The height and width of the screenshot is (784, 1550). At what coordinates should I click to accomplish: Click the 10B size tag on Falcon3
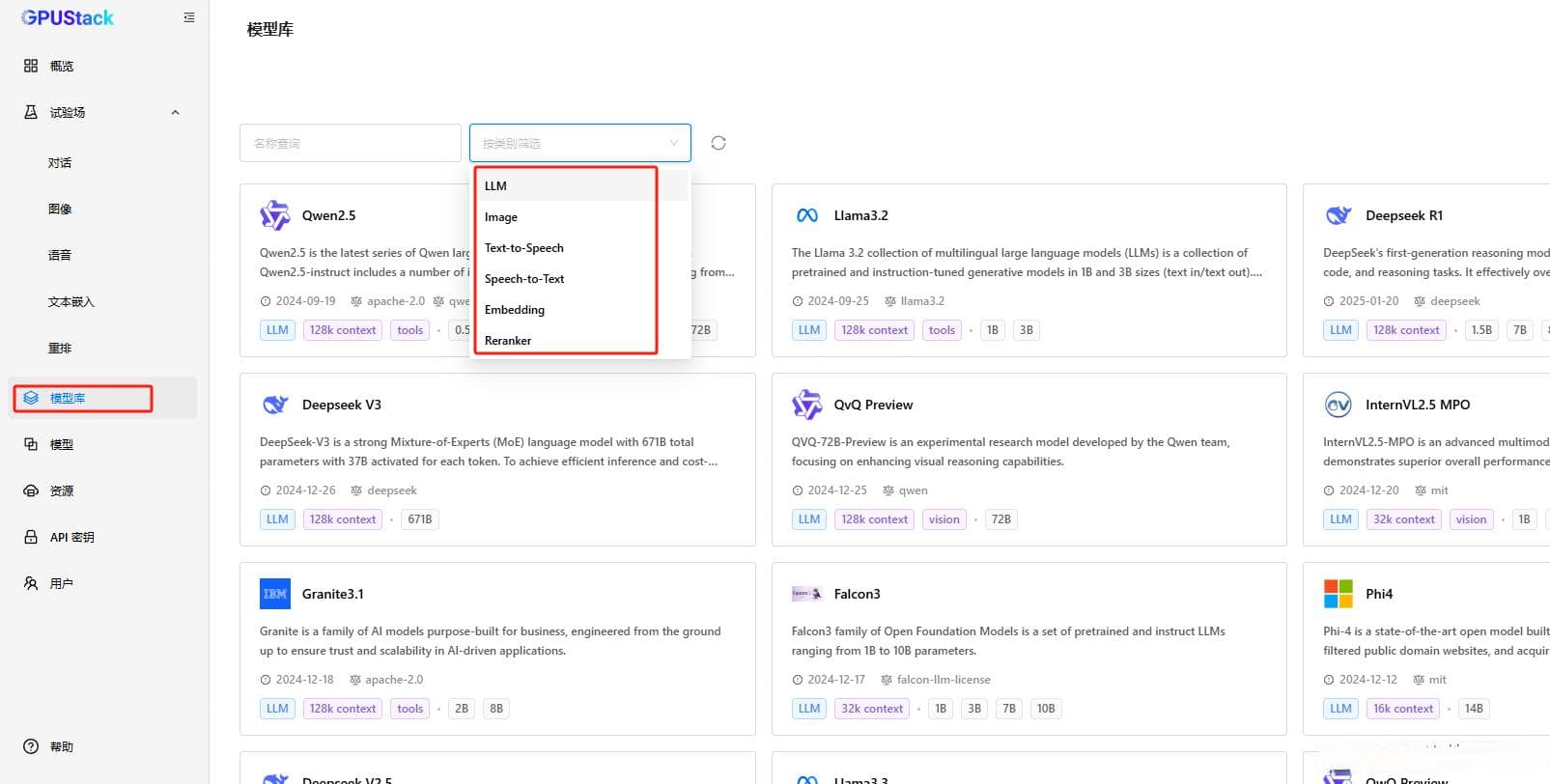[x=1046, y=709]
